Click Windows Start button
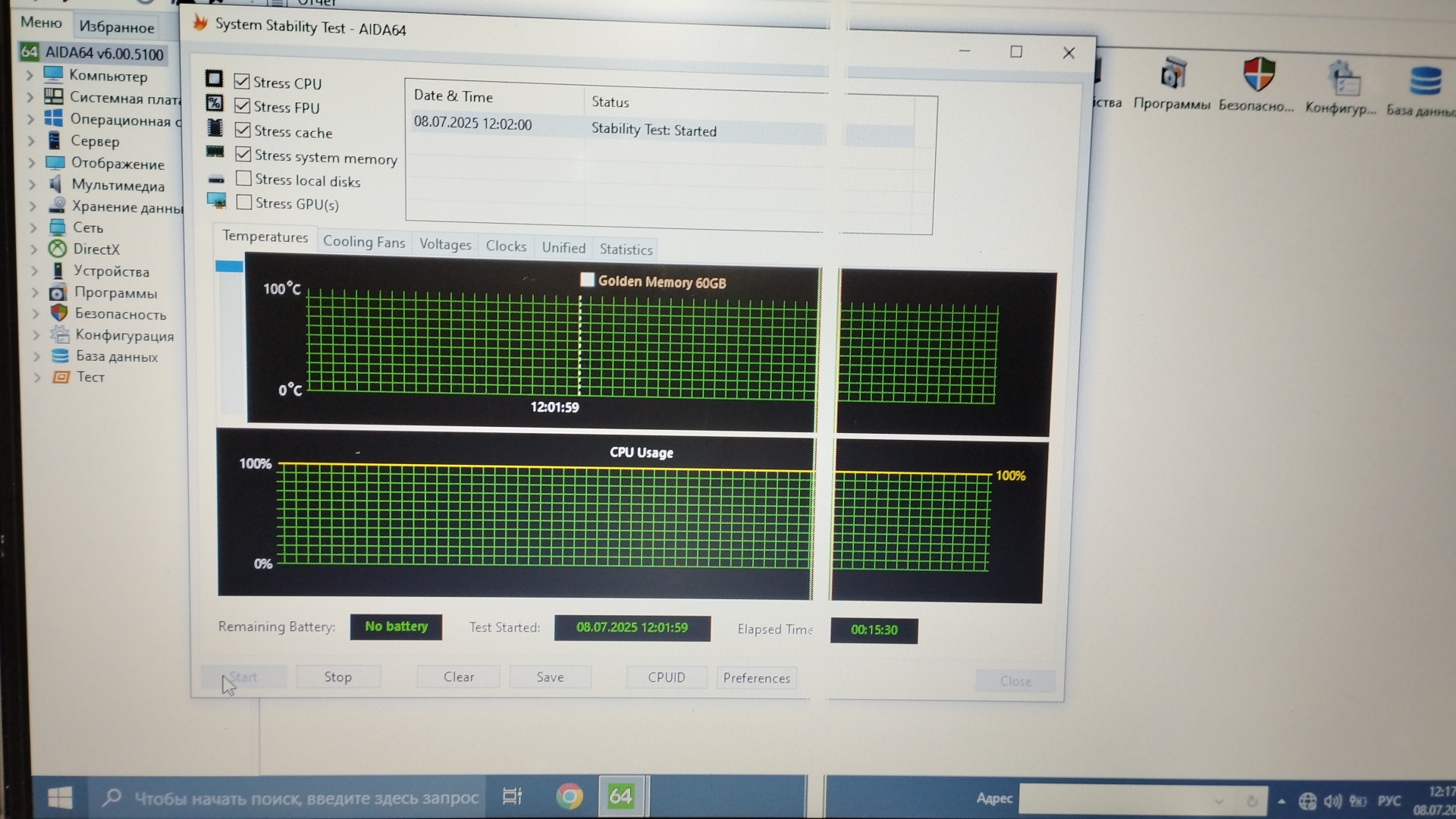Image resolution: width=1456 pixels, height=819 pixels. point(60,798)
